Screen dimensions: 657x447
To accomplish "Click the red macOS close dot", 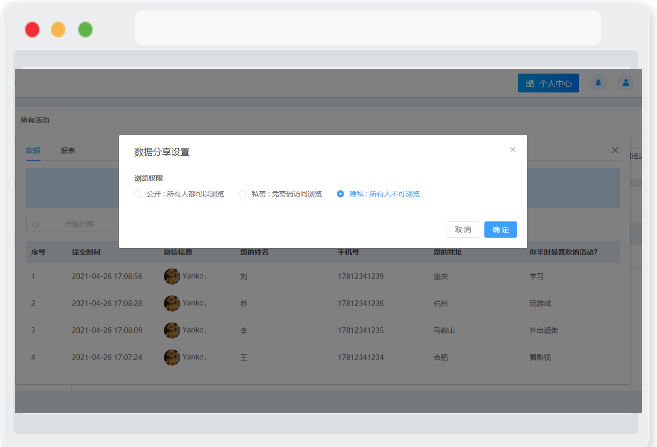I will click(32, 30).
